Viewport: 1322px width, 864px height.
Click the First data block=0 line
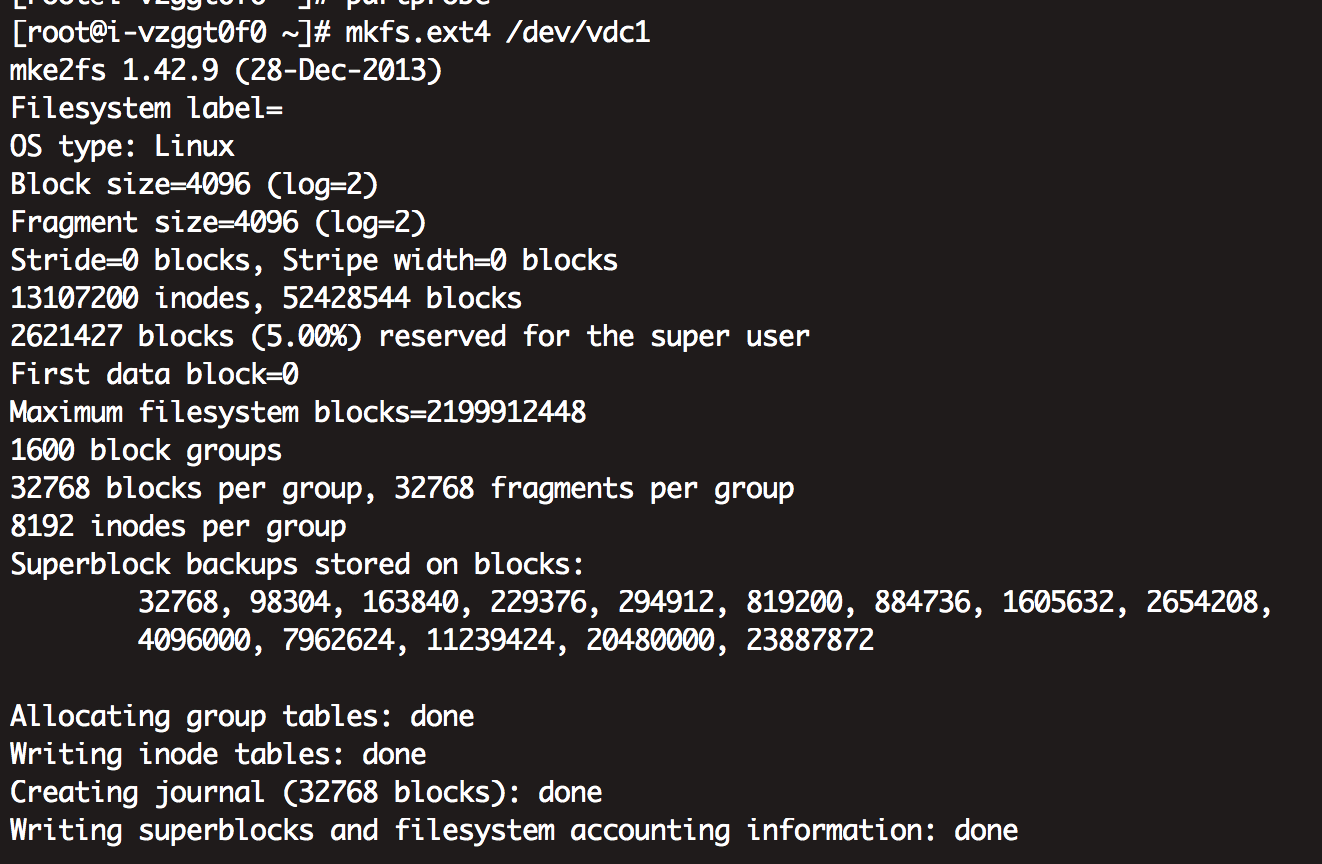click(155, 374)
